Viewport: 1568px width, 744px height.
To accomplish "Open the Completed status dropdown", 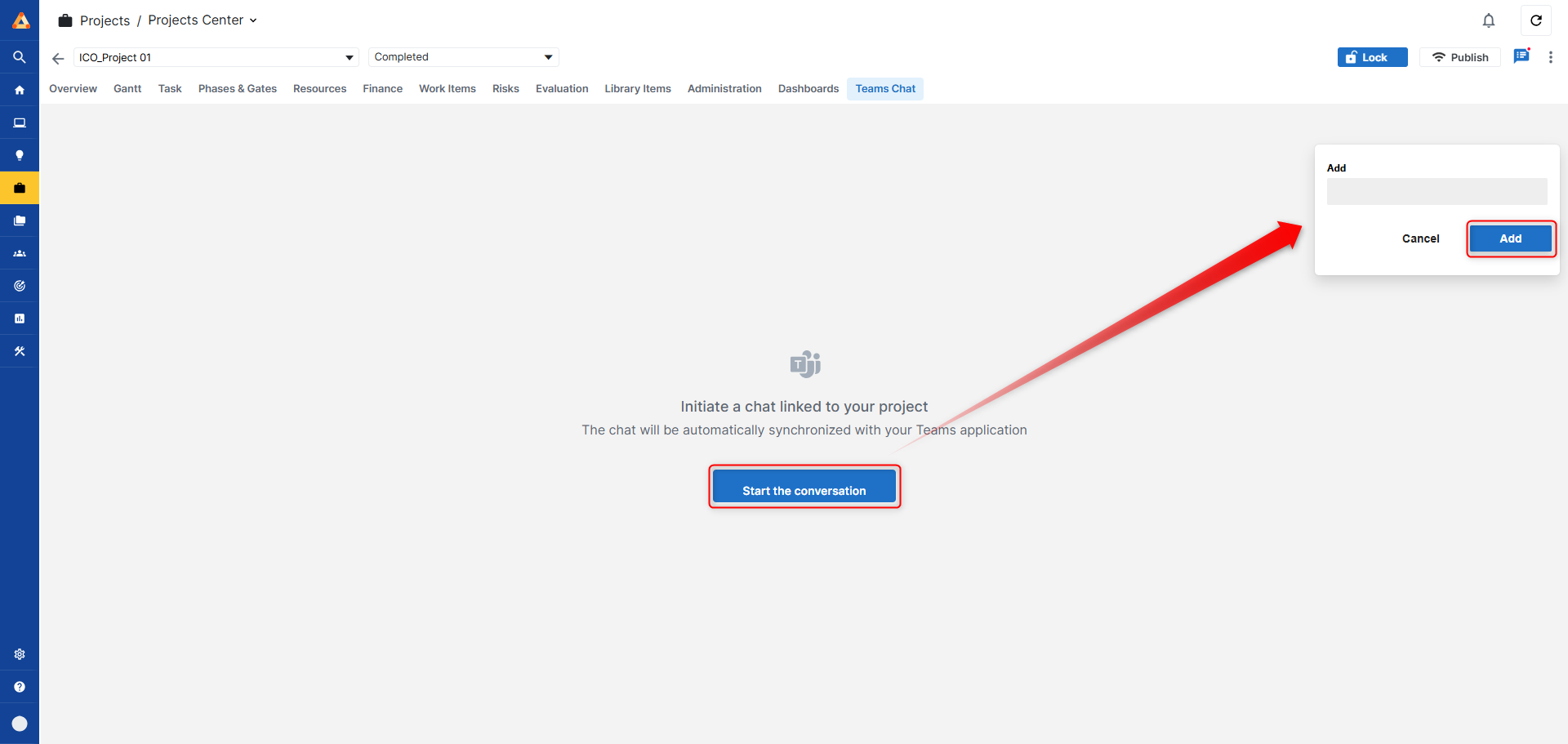I will coord(548,57).
